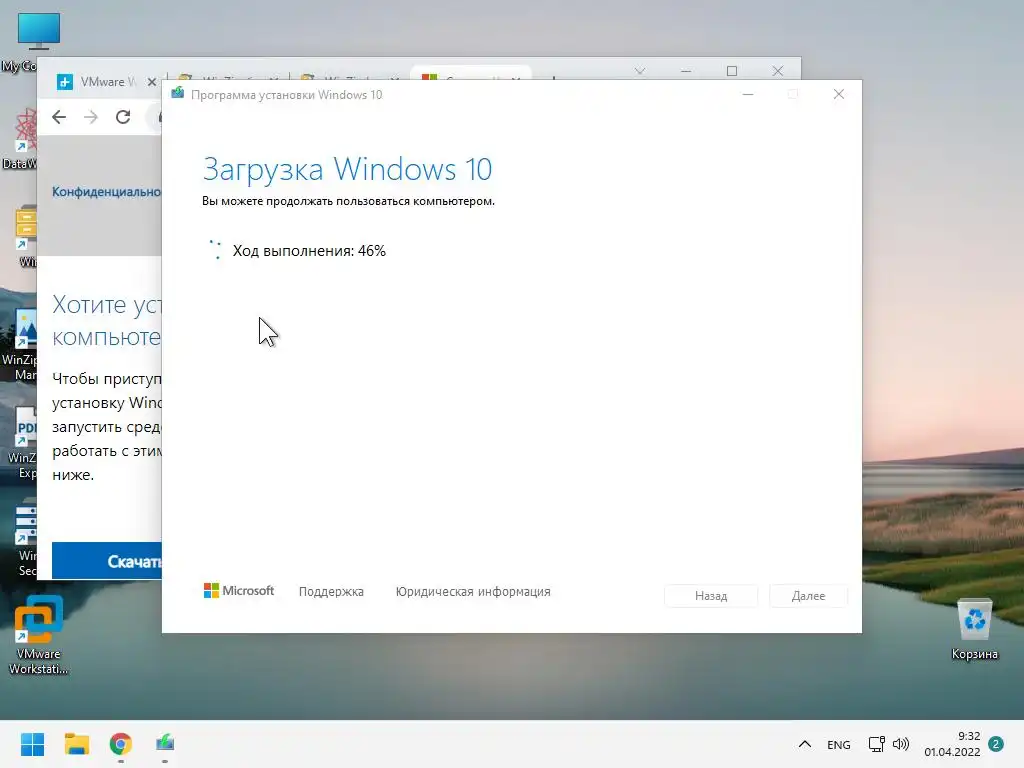Show hidden system tray icons
The image size is (1024, 768).
point(805,744)
